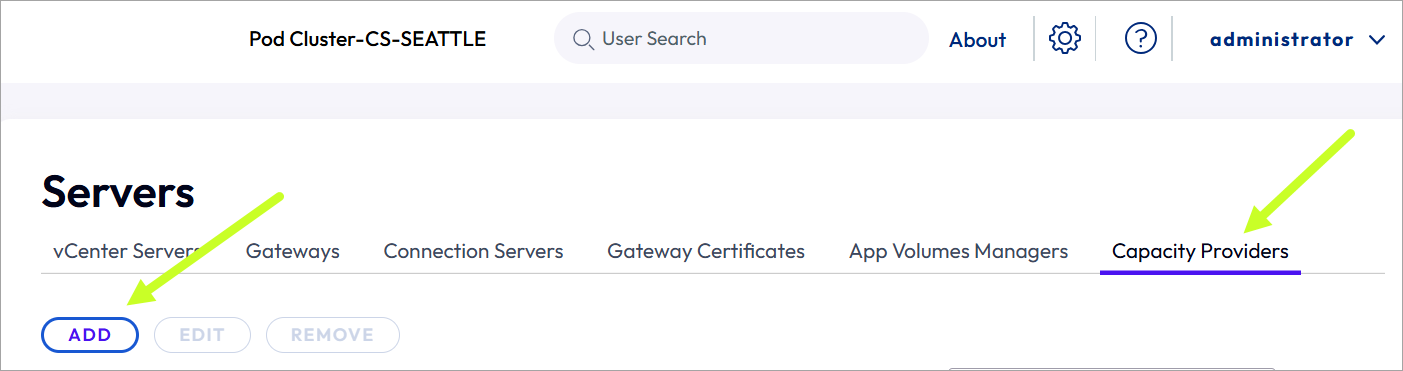This screenshot has width=1403, height=371.
Task: Click the EDIT button
Action: pyautogui.click(x=202, y=335)
